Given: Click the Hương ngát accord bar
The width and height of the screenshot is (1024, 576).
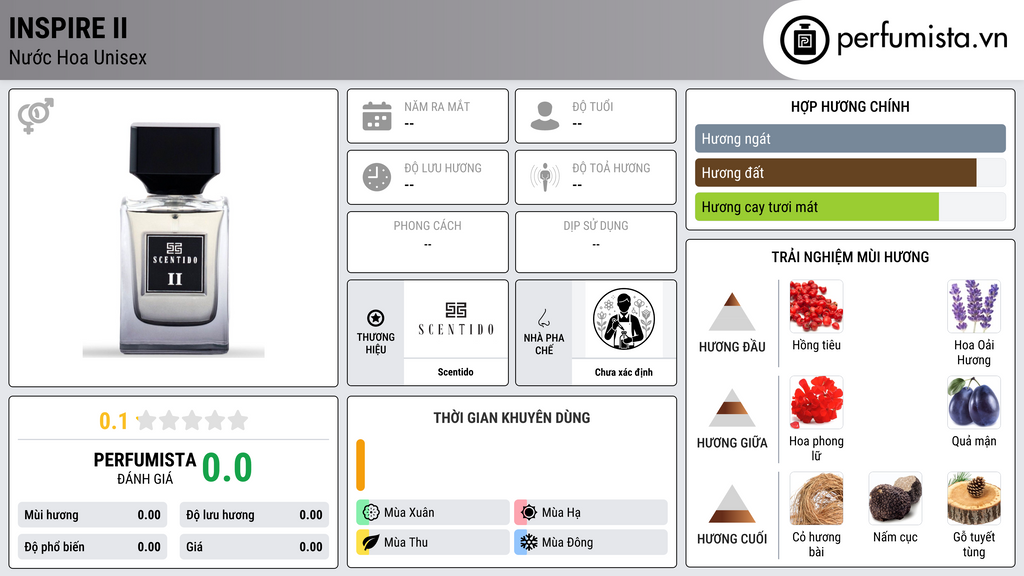Looking at the screenshot, I should tap(850, 138).
